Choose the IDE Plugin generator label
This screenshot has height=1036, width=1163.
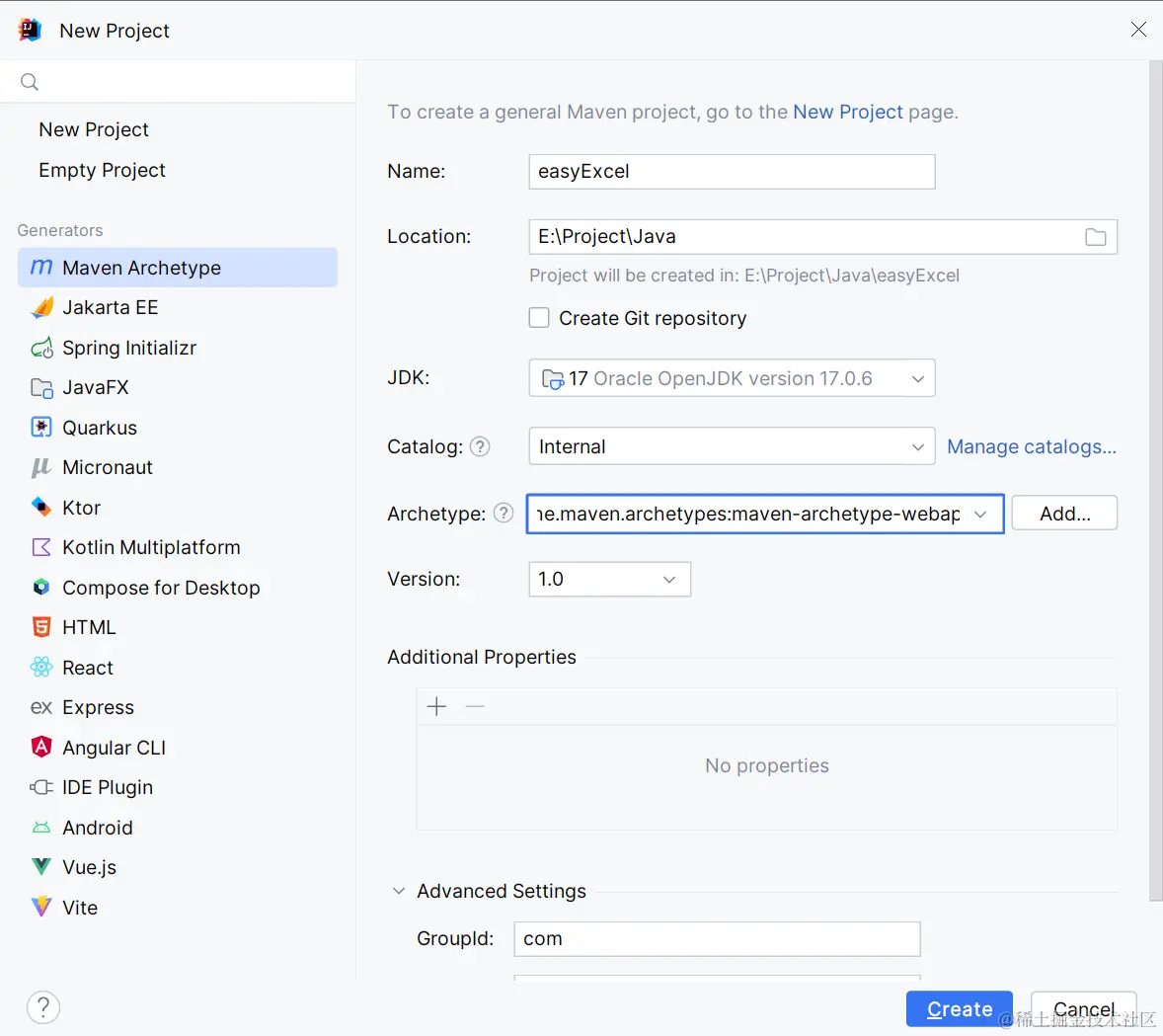108,787
